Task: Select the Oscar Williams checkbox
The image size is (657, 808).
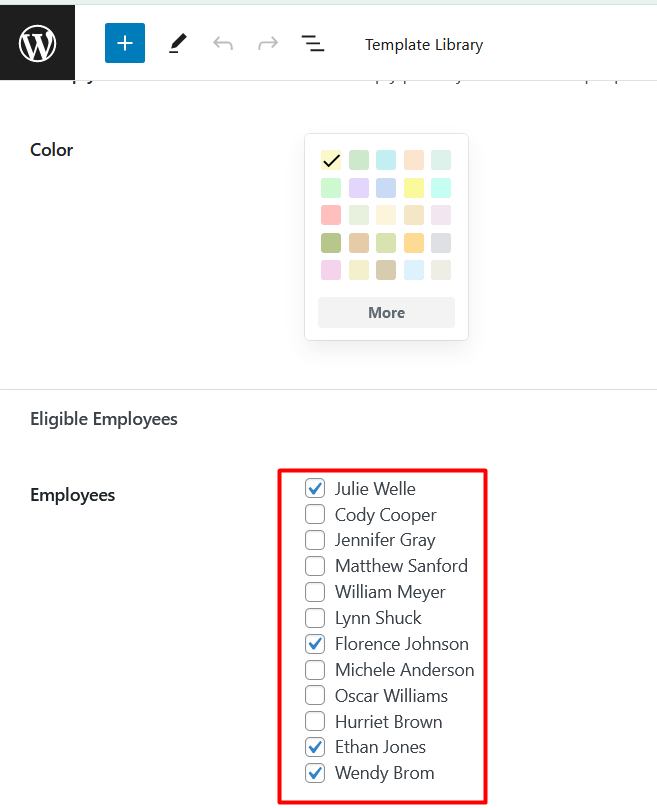Action: coord(315,696)
